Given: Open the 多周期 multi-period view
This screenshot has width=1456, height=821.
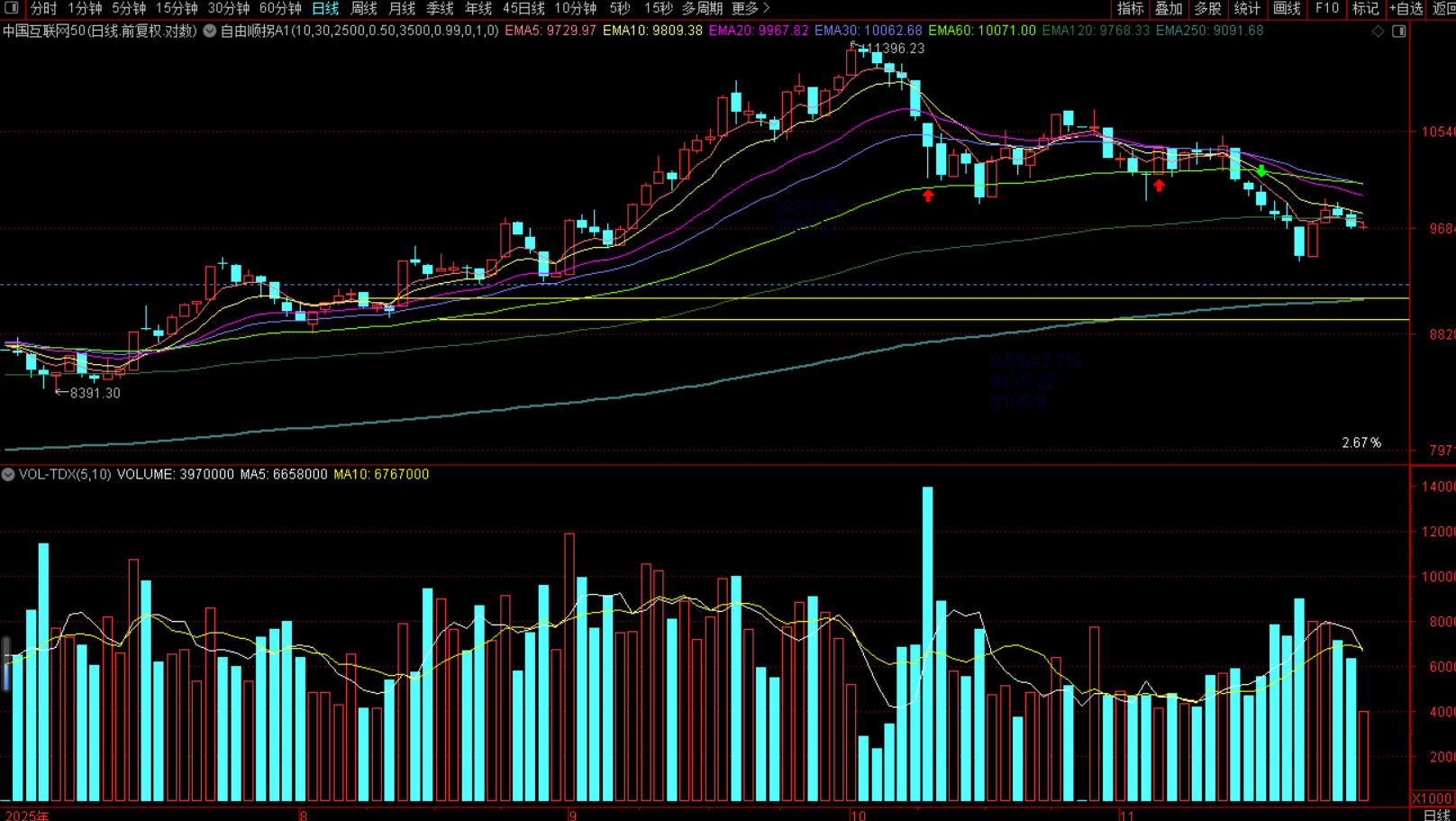Looking at the screenshot, I should click(702, 8).
